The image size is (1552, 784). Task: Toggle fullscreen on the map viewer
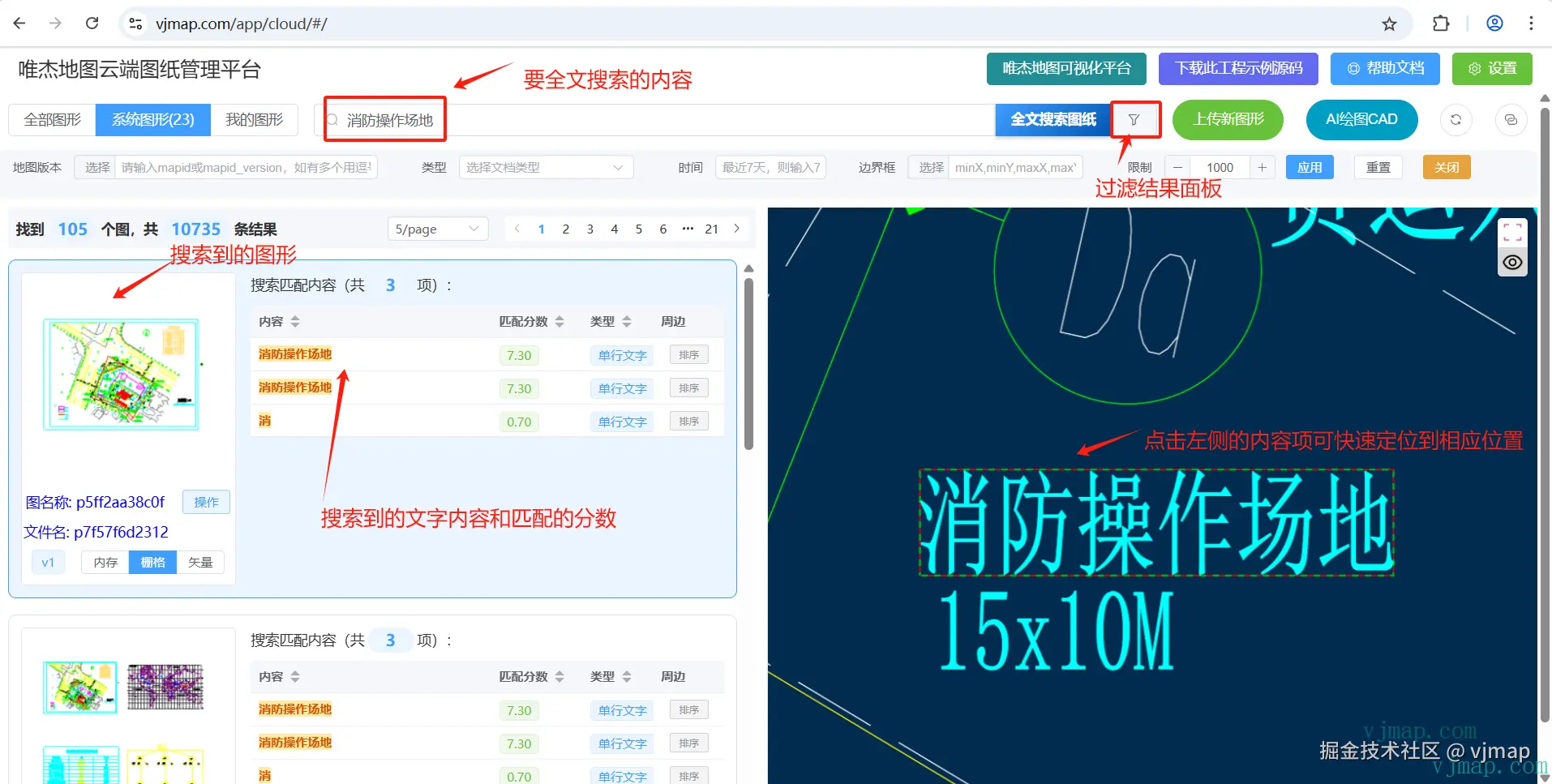(1512, 233)
